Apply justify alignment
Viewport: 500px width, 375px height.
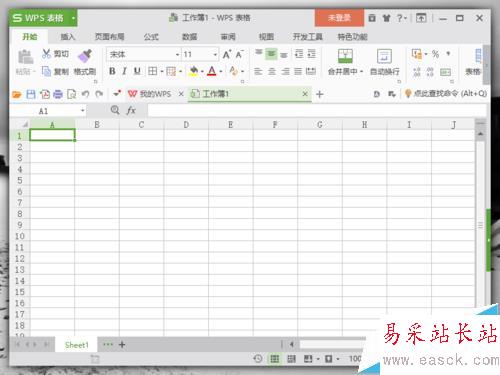[298, 71]
